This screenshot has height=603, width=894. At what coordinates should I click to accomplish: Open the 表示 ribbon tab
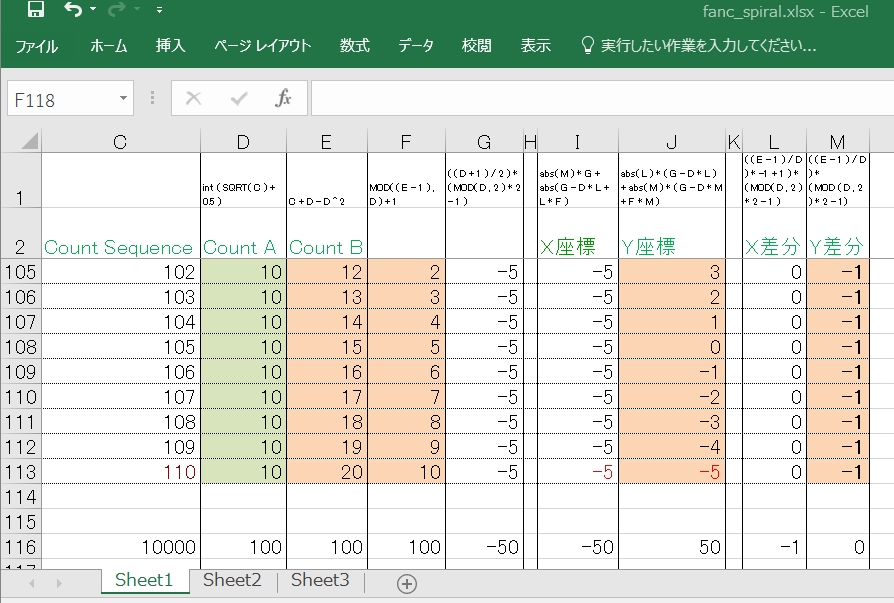pos(535,46)
